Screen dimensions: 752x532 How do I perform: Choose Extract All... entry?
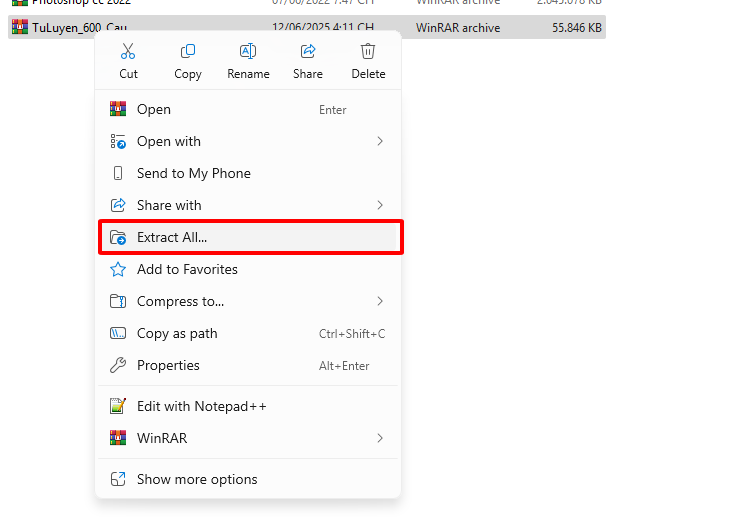coord(248,237)
